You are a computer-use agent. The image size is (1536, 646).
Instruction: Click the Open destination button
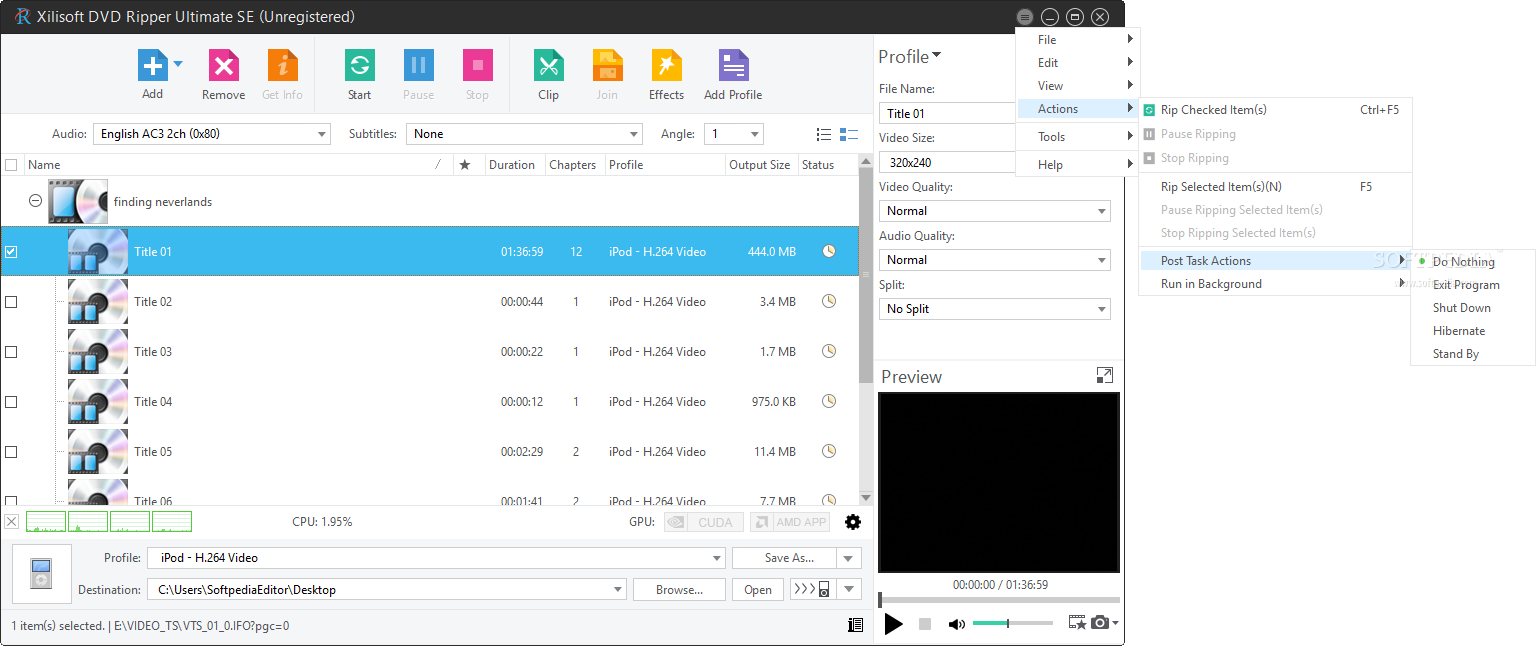tap(758, 590)
